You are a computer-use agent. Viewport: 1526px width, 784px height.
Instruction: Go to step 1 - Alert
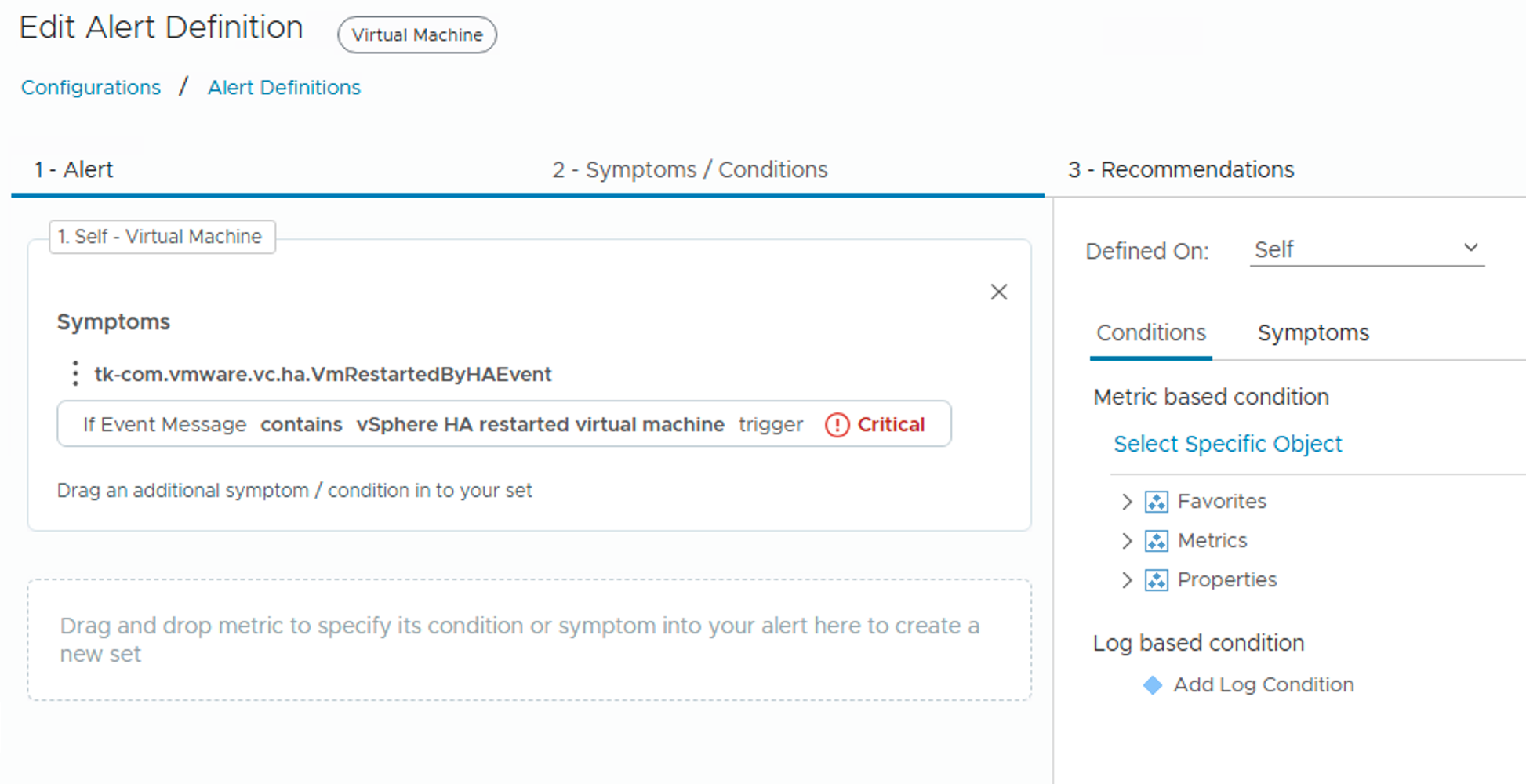pyautogui.click(x=74, y=170)
